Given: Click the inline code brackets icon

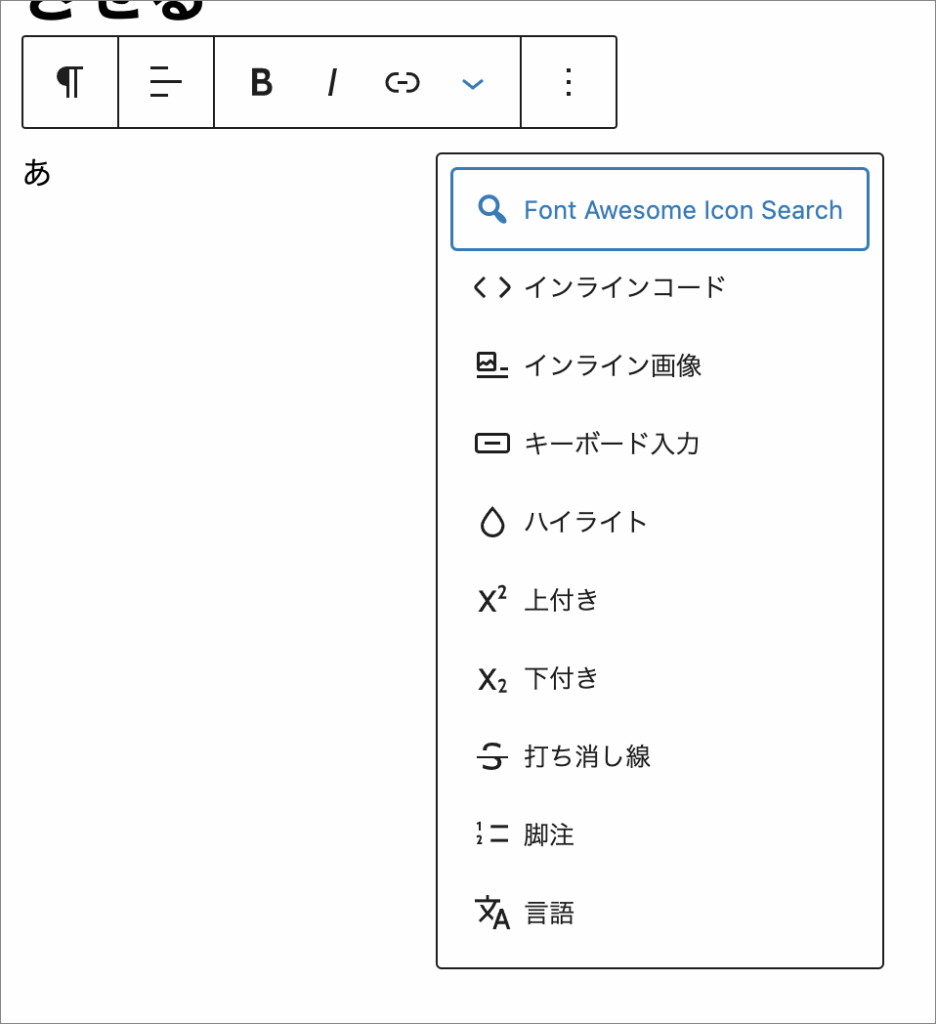Looking at the screenshot, I should (x=492, y=288).
